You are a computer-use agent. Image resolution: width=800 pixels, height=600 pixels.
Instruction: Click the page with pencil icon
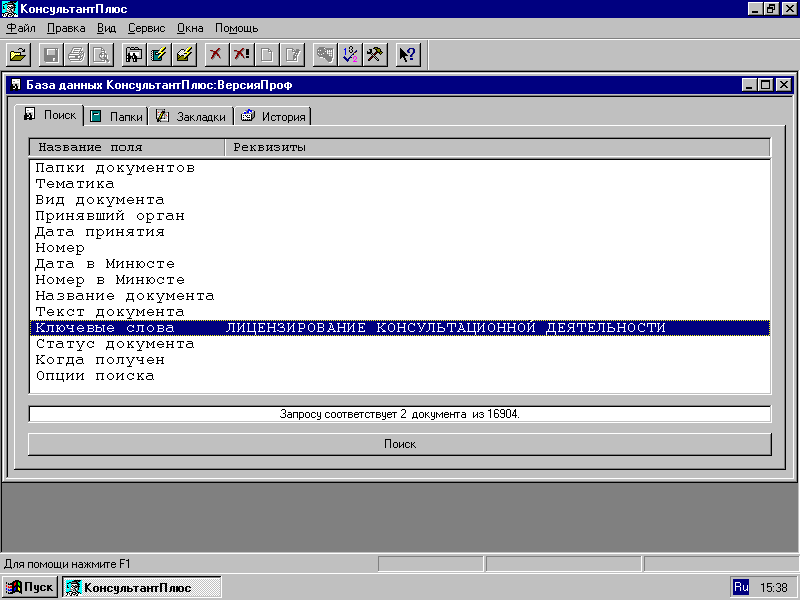292,55
